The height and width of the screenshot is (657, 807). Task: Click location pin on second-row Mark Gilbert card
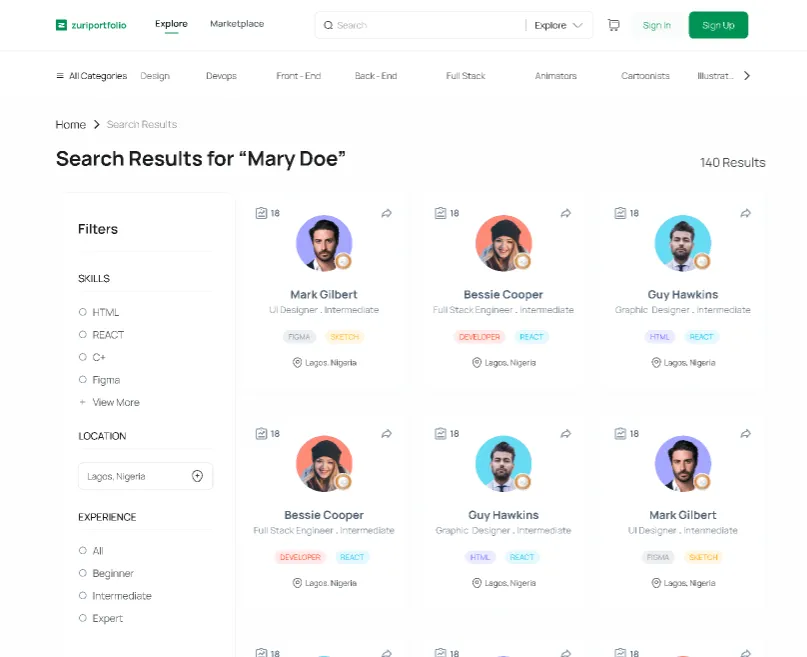pyautogui.click(x=656, y=583)
